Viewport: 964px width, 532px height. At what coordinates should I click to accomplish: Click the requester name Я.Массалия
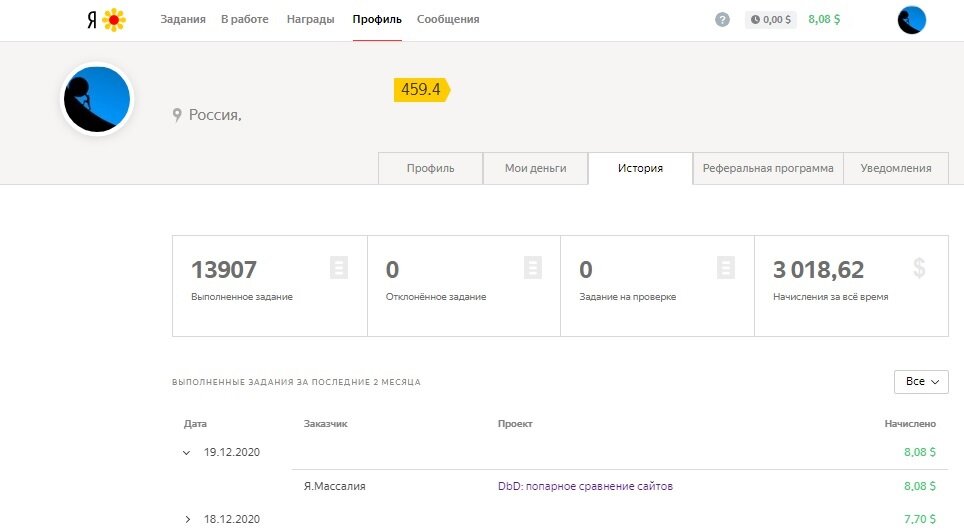(334, 486)
